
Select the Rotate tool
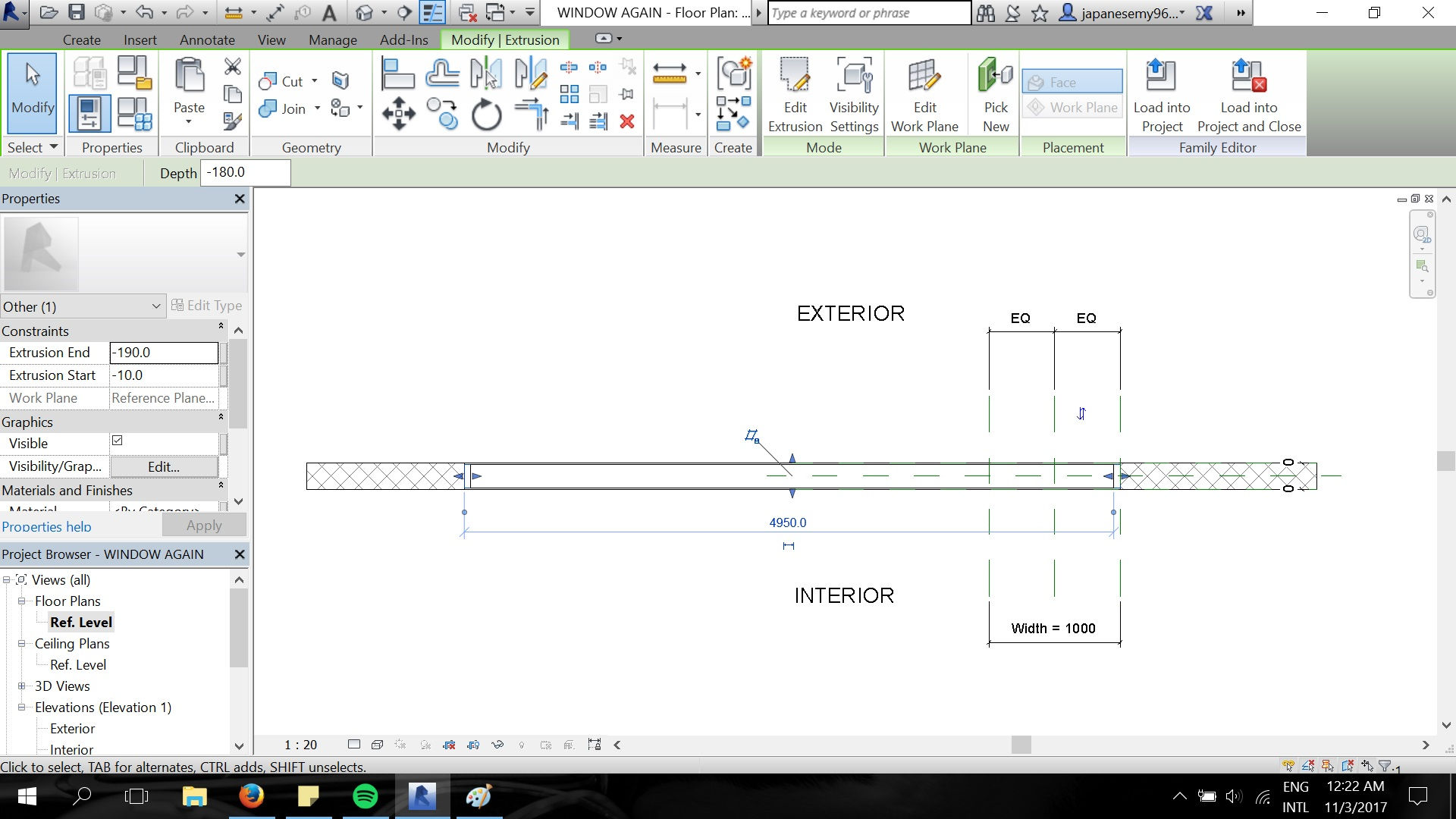coord(486,115)
